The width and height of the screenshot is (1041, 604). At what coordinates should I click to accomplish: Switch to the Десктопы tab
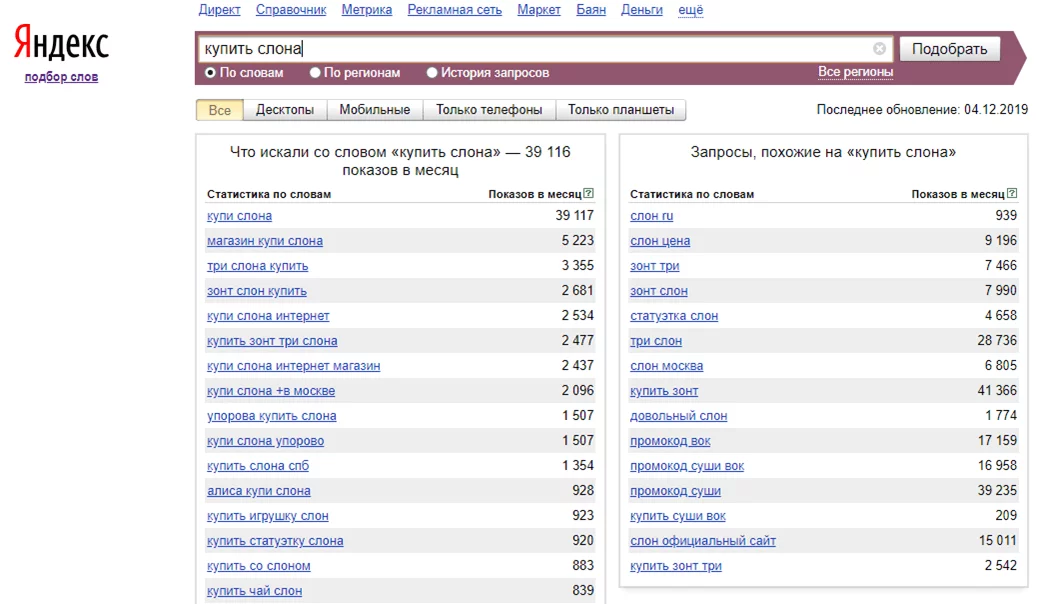285,110
